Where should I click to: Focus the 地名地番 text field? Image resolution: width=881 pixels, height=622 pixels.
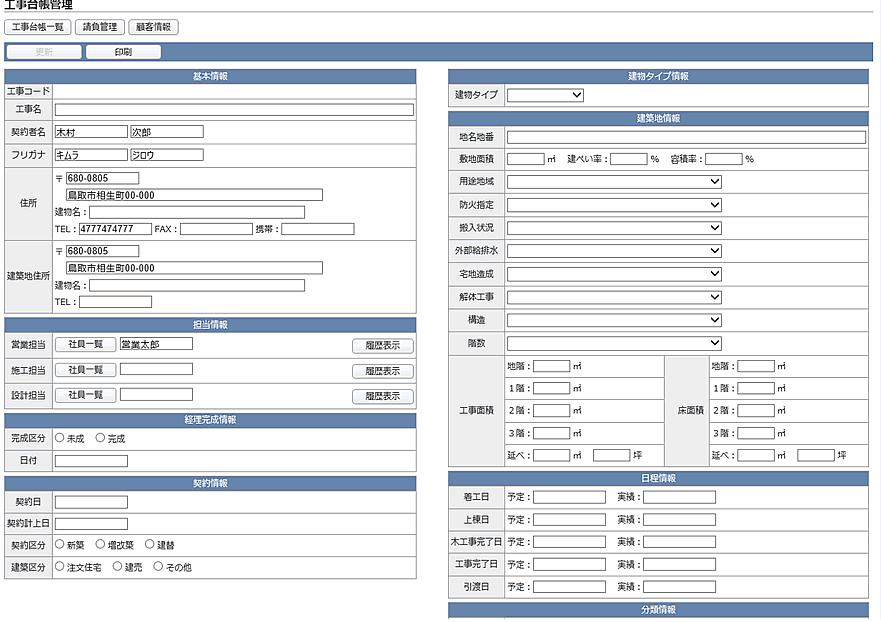coord(686,137)
